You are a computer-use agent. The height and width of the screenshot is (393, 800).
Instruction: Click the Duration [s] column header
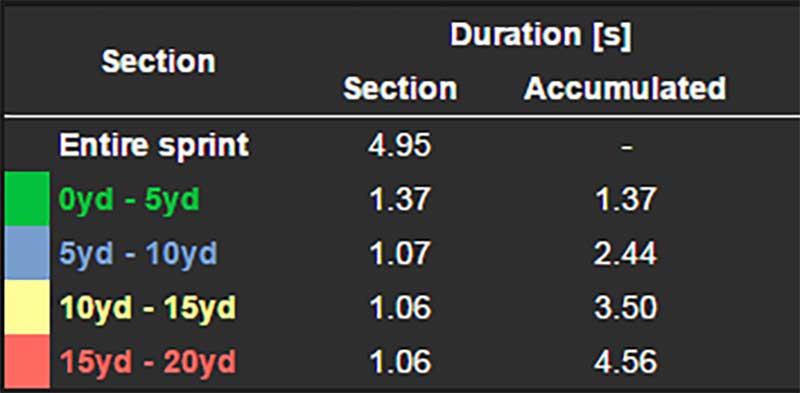[540, 35]
